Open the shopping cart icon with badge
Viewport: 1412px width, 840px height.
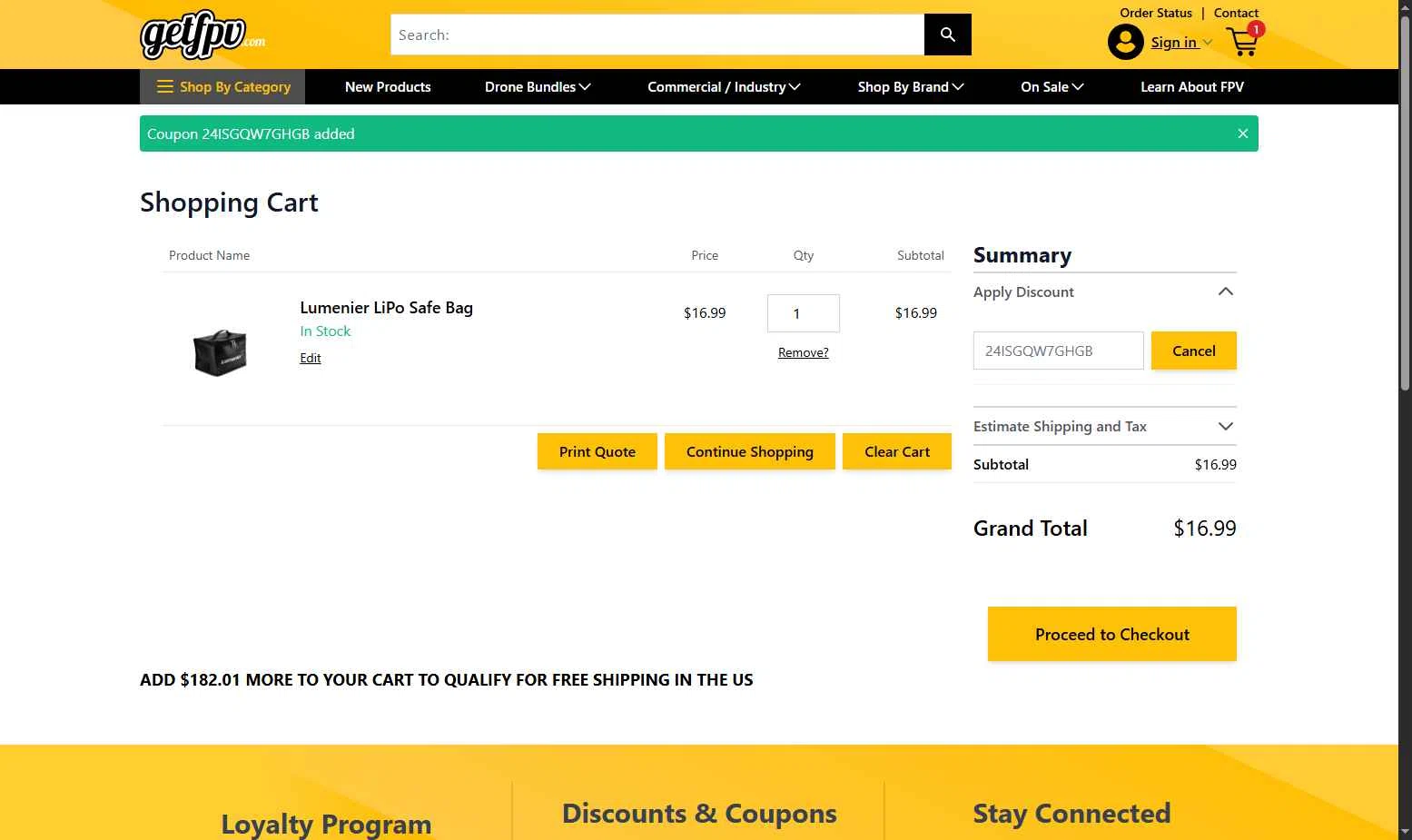click(x=1243, y=41)
